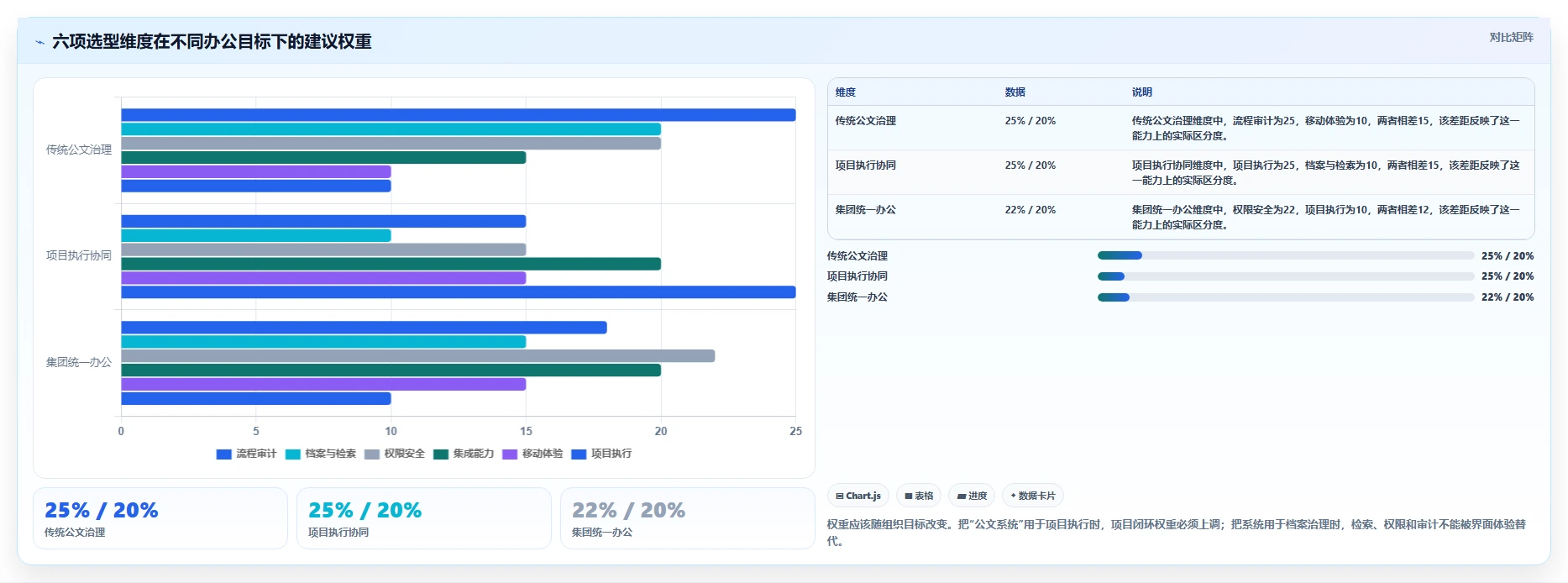The image size is (1568, 583).
Task: Click the 说明 table column header
Action: (1142, 92)
